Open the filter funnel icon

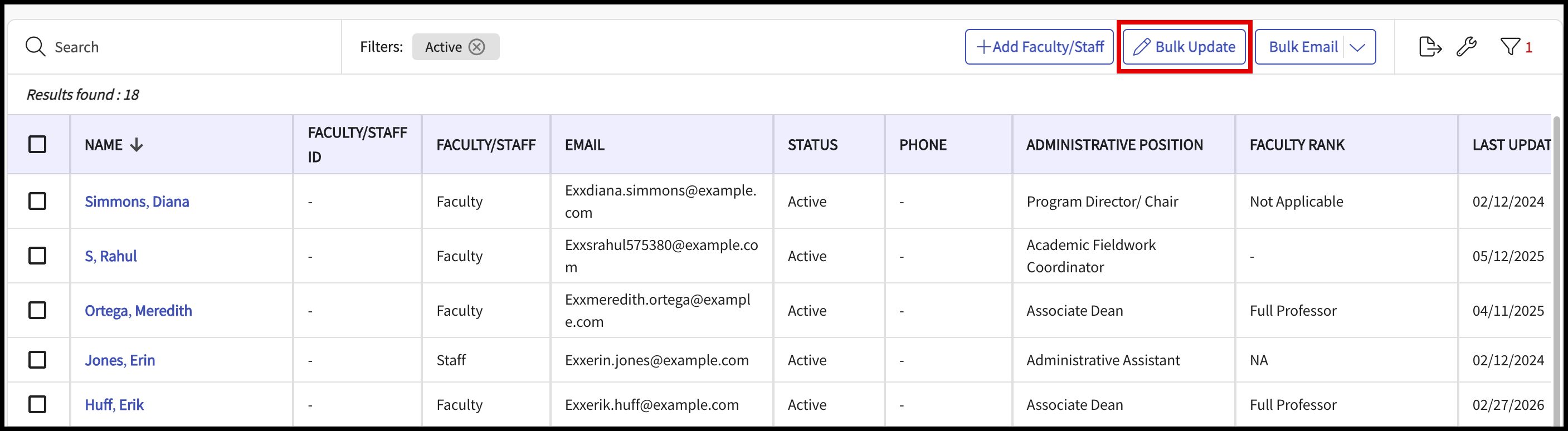[1510, 47]
